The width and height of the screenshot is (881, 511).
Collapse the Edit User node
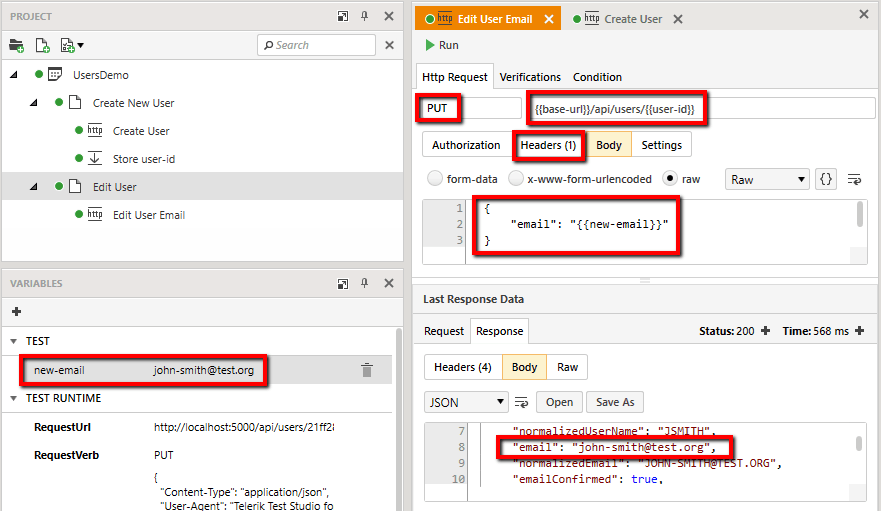pos(34,186)
